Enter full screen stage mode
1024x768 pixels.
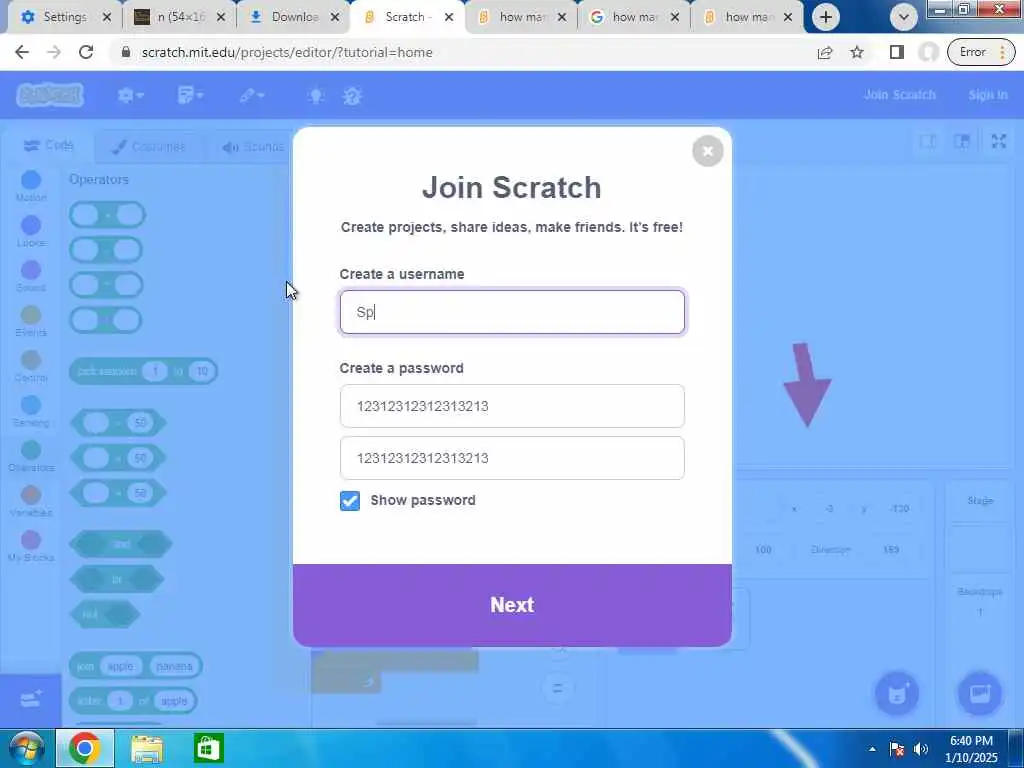pyautogui.click(x=999, y=141)
